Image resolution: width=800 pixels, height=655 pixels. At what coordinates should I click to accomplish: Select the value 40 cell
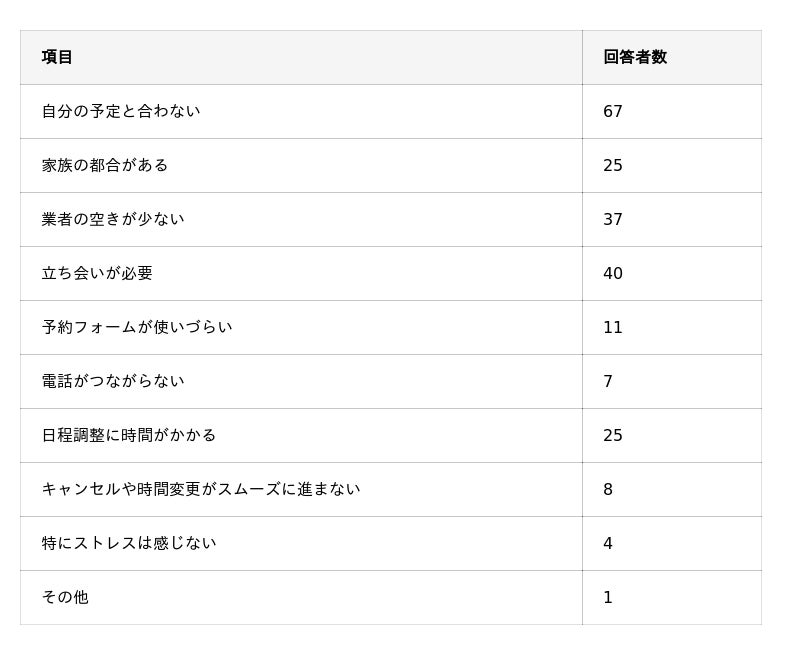[x=613, y=273]
